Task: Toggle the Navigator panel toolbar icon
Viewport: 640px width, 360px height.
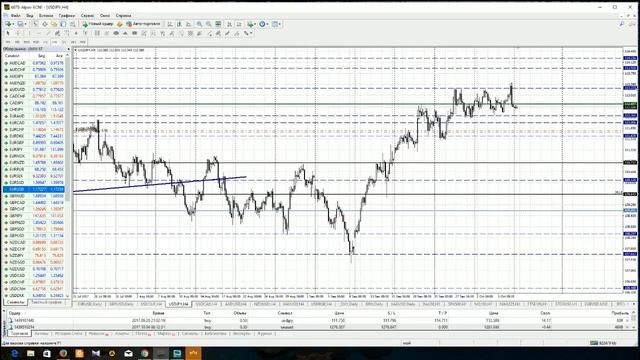Action: coord(54,24)
